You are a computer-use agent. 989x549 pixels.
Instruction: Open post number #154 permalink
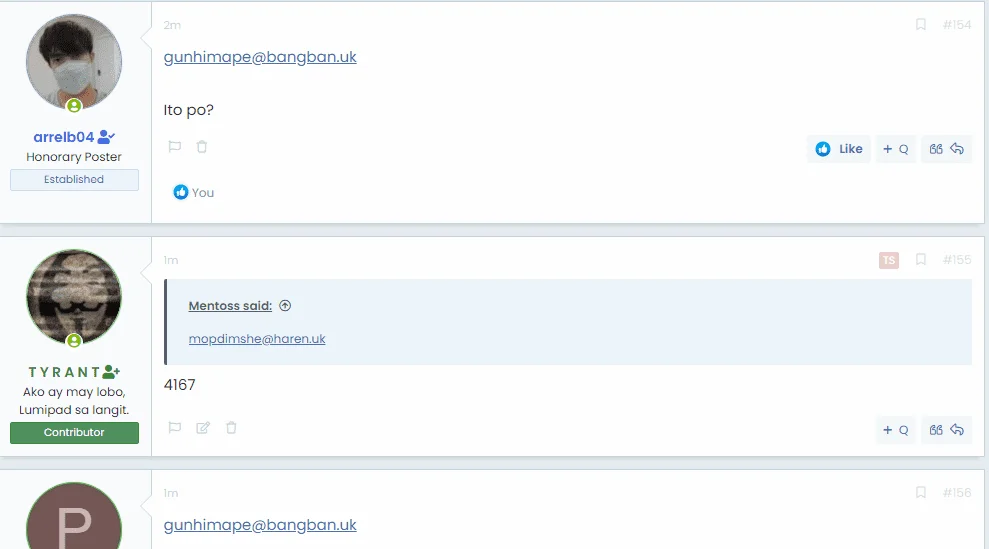pos(957,25)
